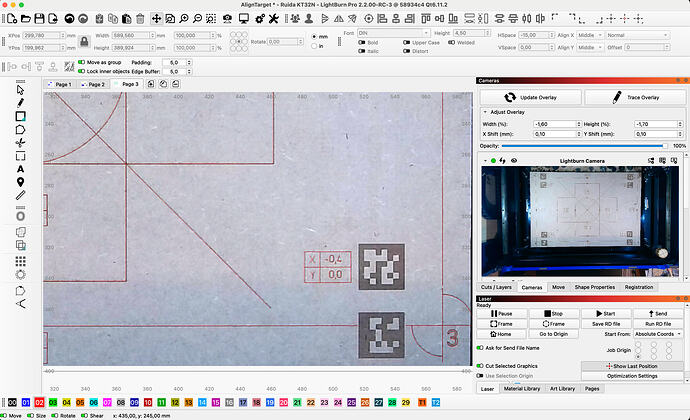Switch to Page 2 tab
The width and height of the screenshot is (690, 420).
click(x=93, y=84)
